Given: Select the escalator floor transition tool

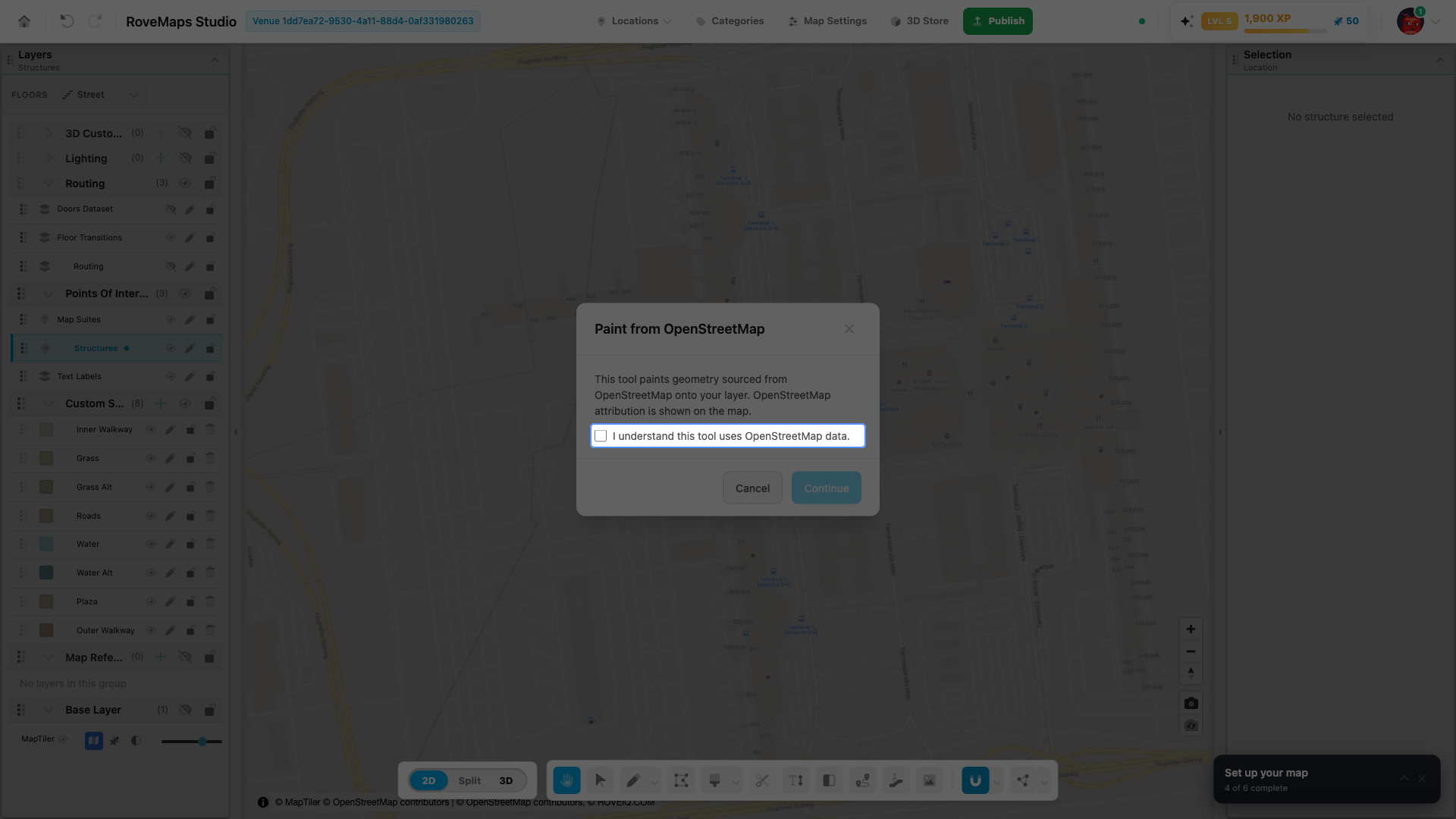Looking at the screenshot, I should pos(896,780).
